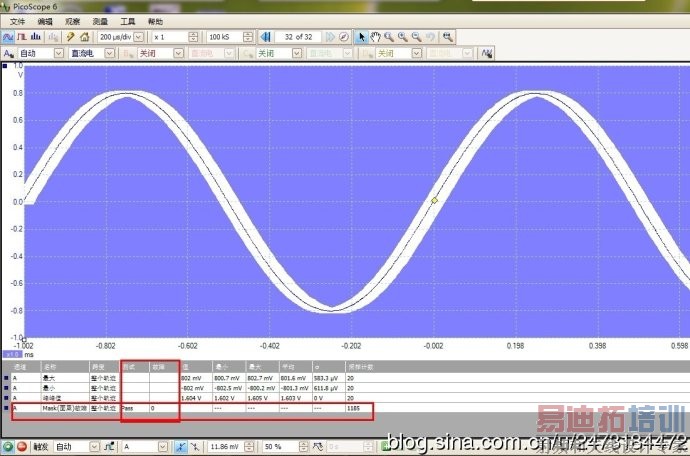Click the 32 of 32 buffer field
This screenshot has height=456, width=690.
point(298,37)
